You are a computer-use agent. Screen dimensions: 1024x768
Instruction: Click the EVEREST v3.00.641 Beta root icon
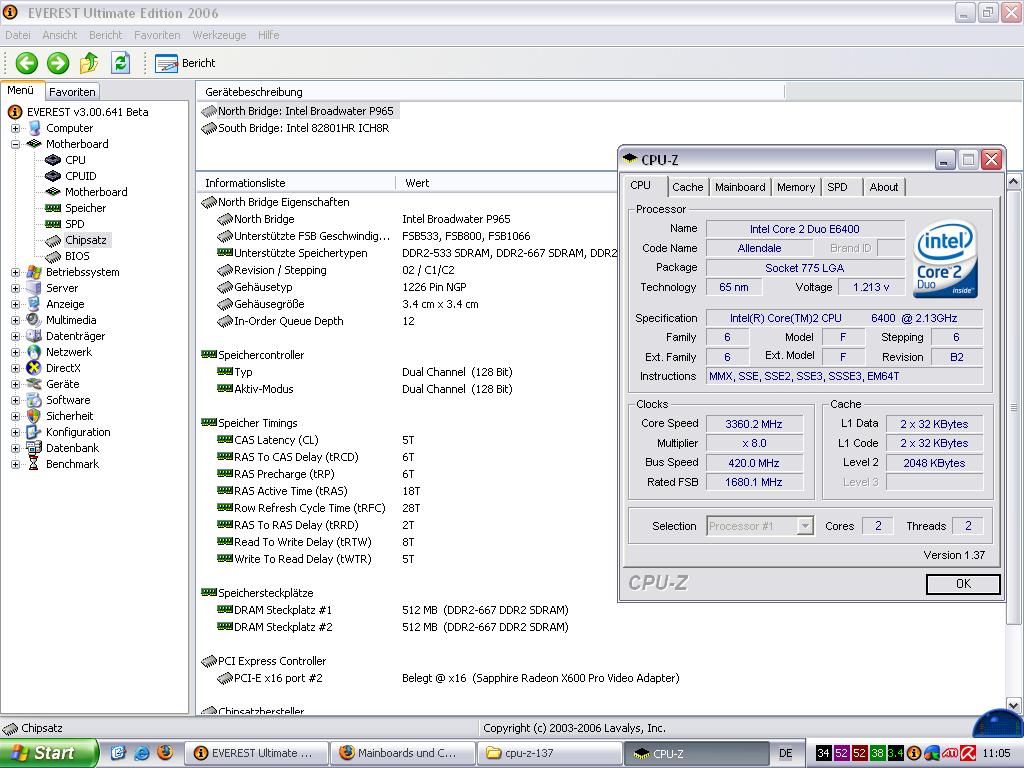click(15, 112)
